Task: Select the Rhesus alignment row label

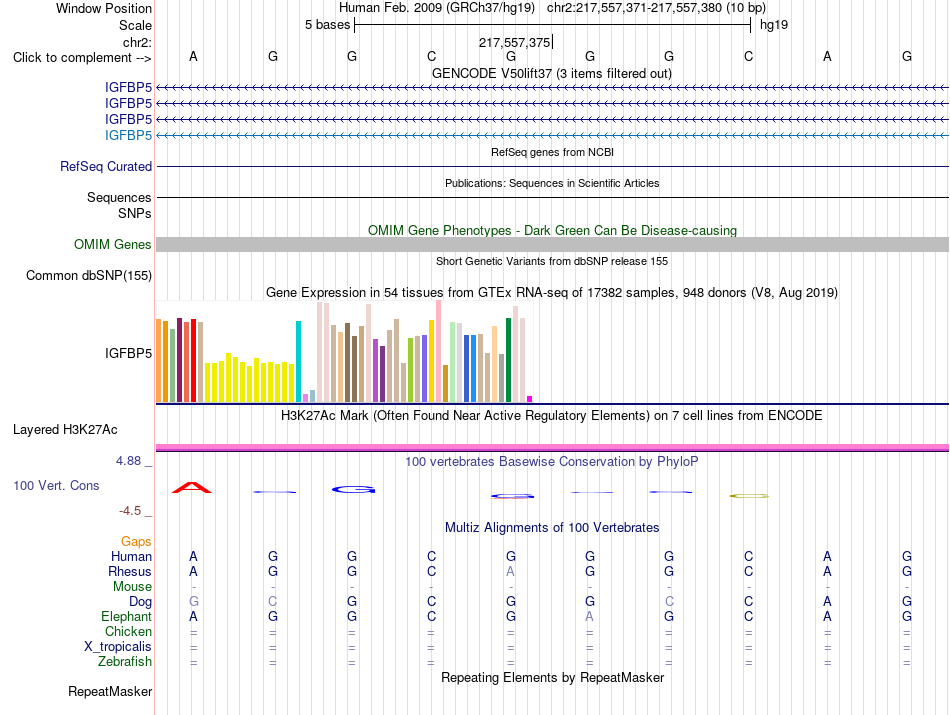Action: point(130,572)
